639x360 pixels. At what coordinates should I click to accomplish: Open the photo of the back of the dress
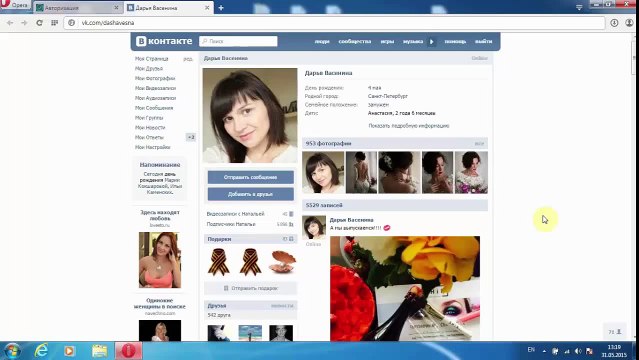pos(361,172)
